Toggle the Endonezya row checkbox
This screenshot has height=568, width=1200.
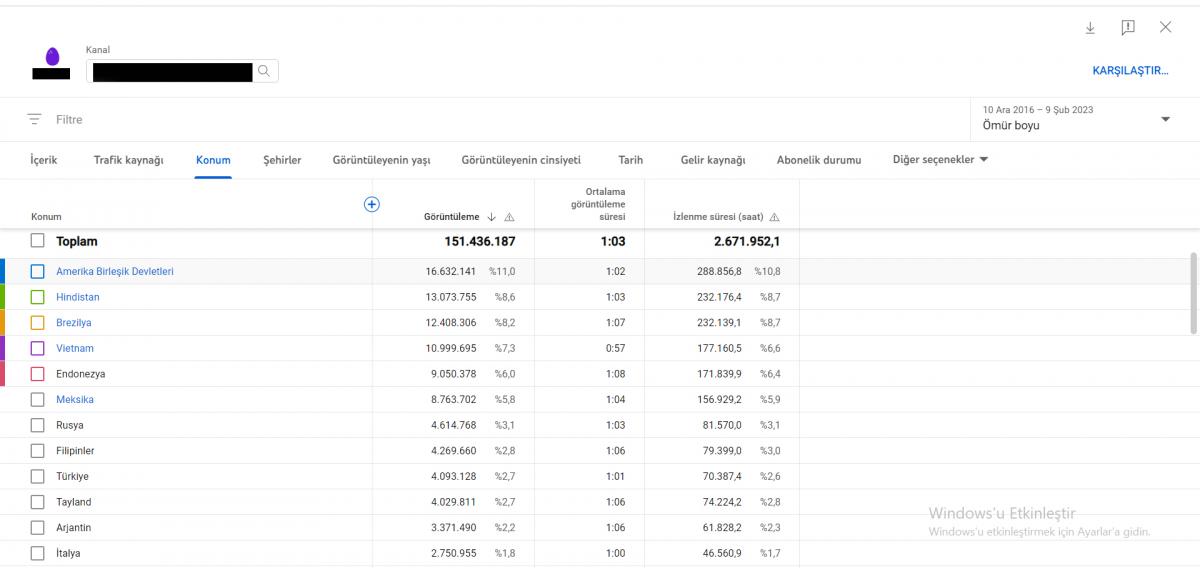coord(37,374)
